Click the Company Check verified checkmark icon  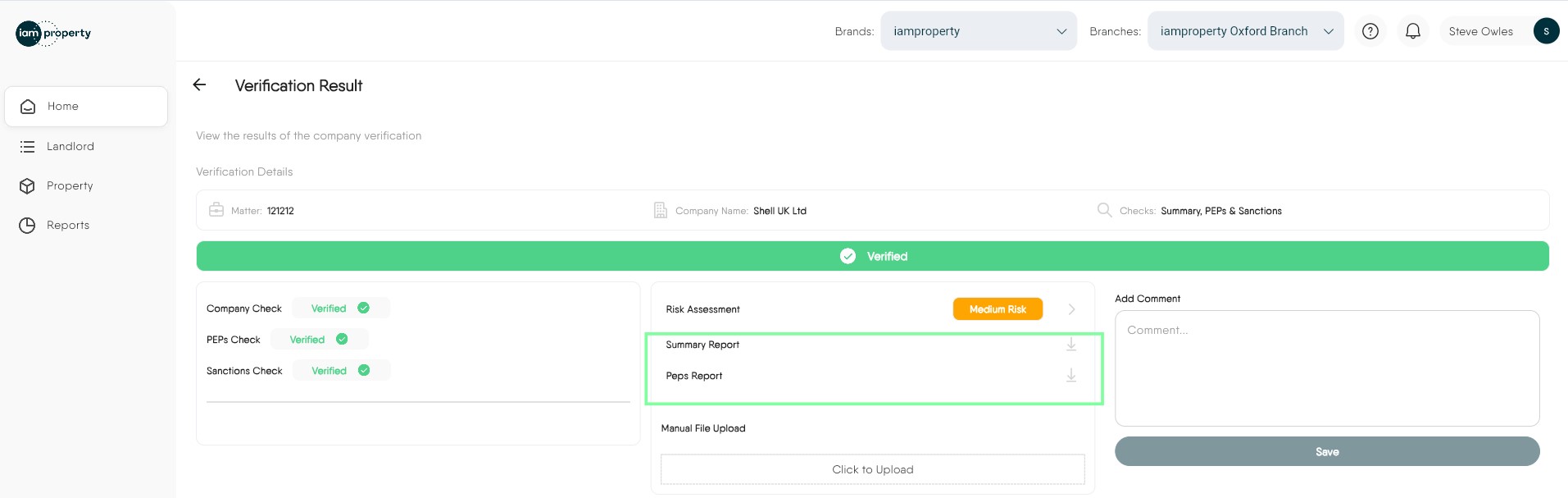tap(364, 308)
